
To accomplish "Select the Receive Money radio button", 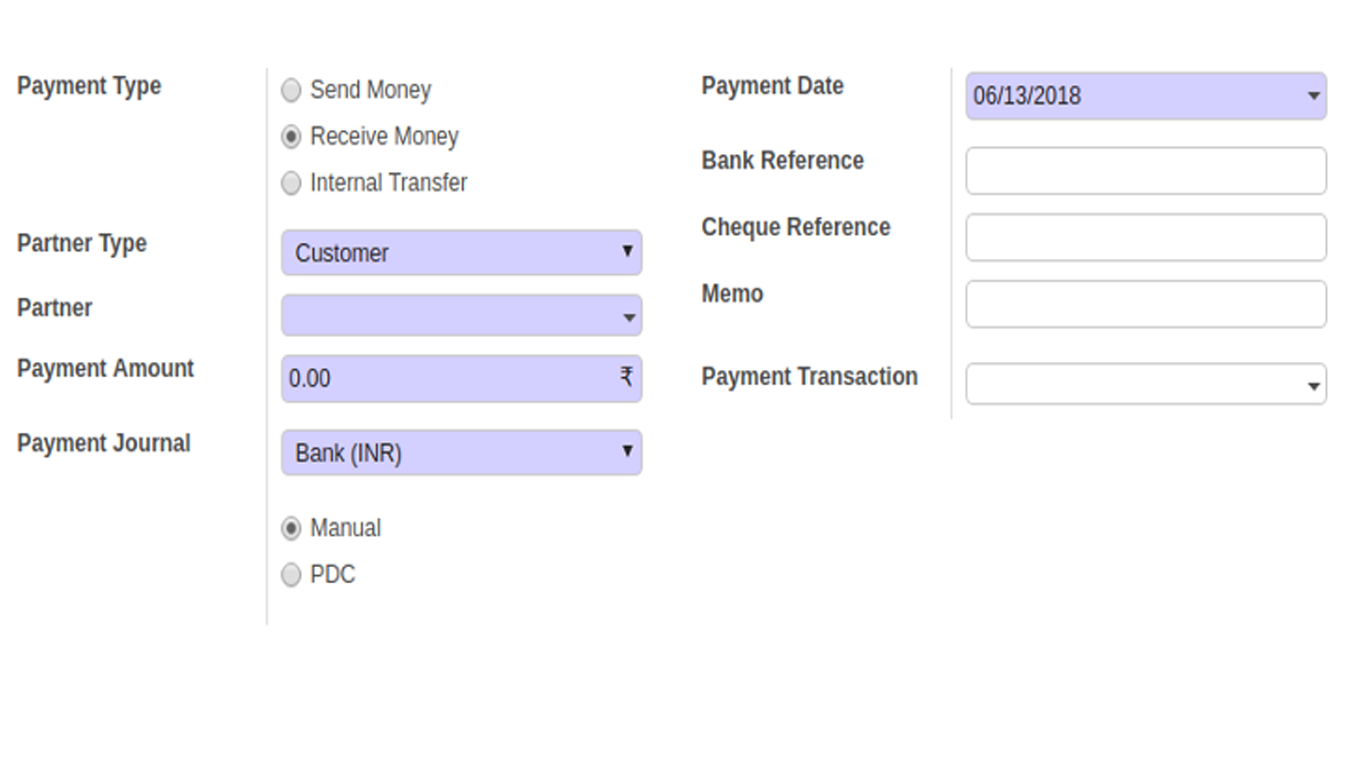I will click(291, 137).
